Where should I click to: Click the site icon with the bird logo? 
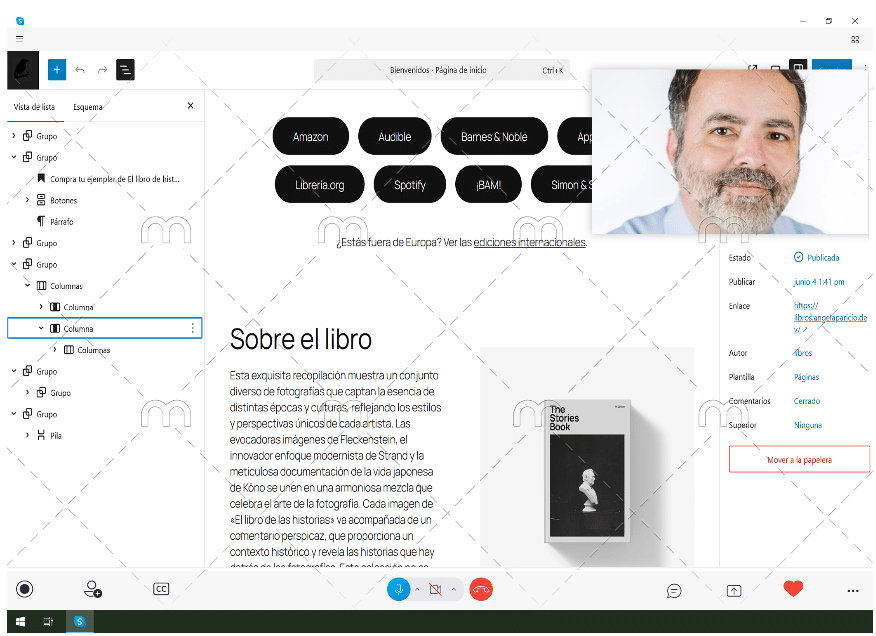point(23,70)
